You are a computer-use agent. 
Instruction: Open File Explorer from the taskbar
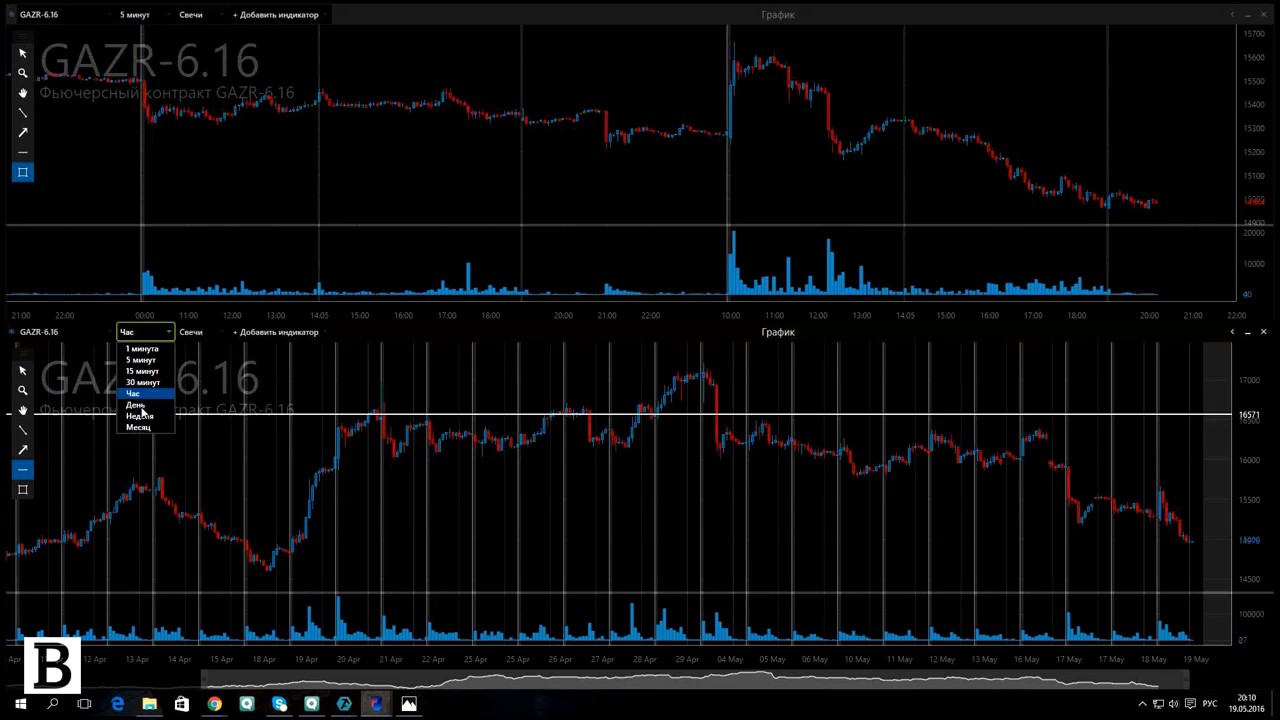[149, 704]
